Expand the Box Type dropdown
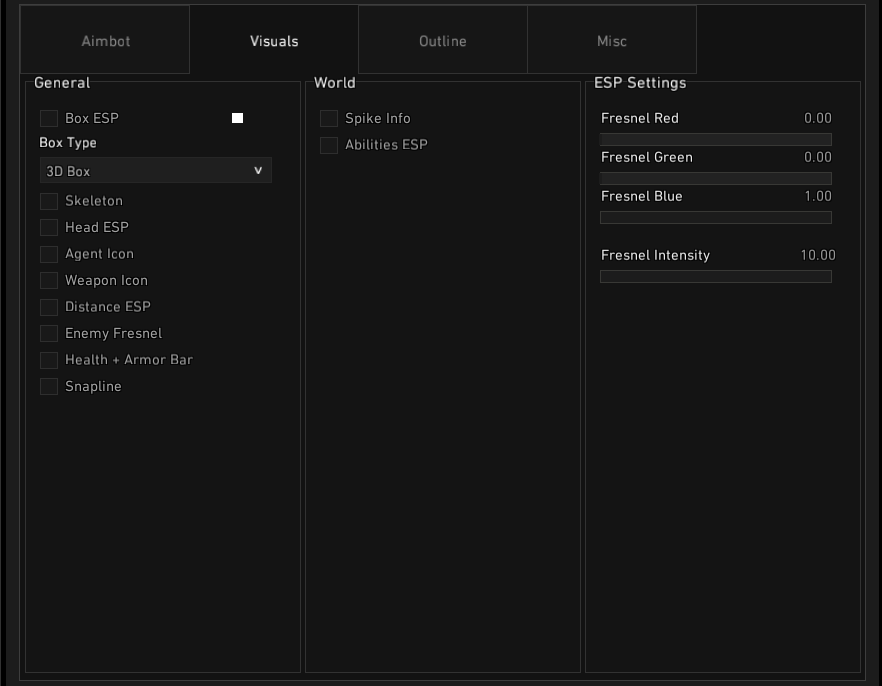 (x=155, y=171)
